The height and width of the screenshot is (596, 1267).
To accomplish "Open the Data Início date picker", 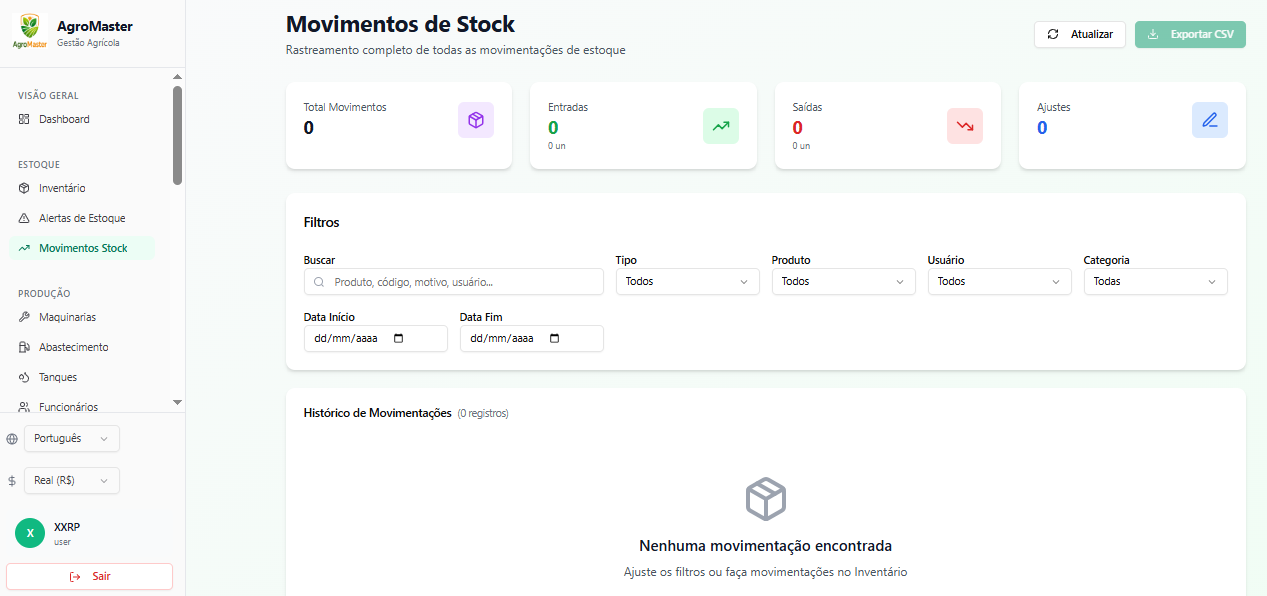I will (x=399, y=339).
